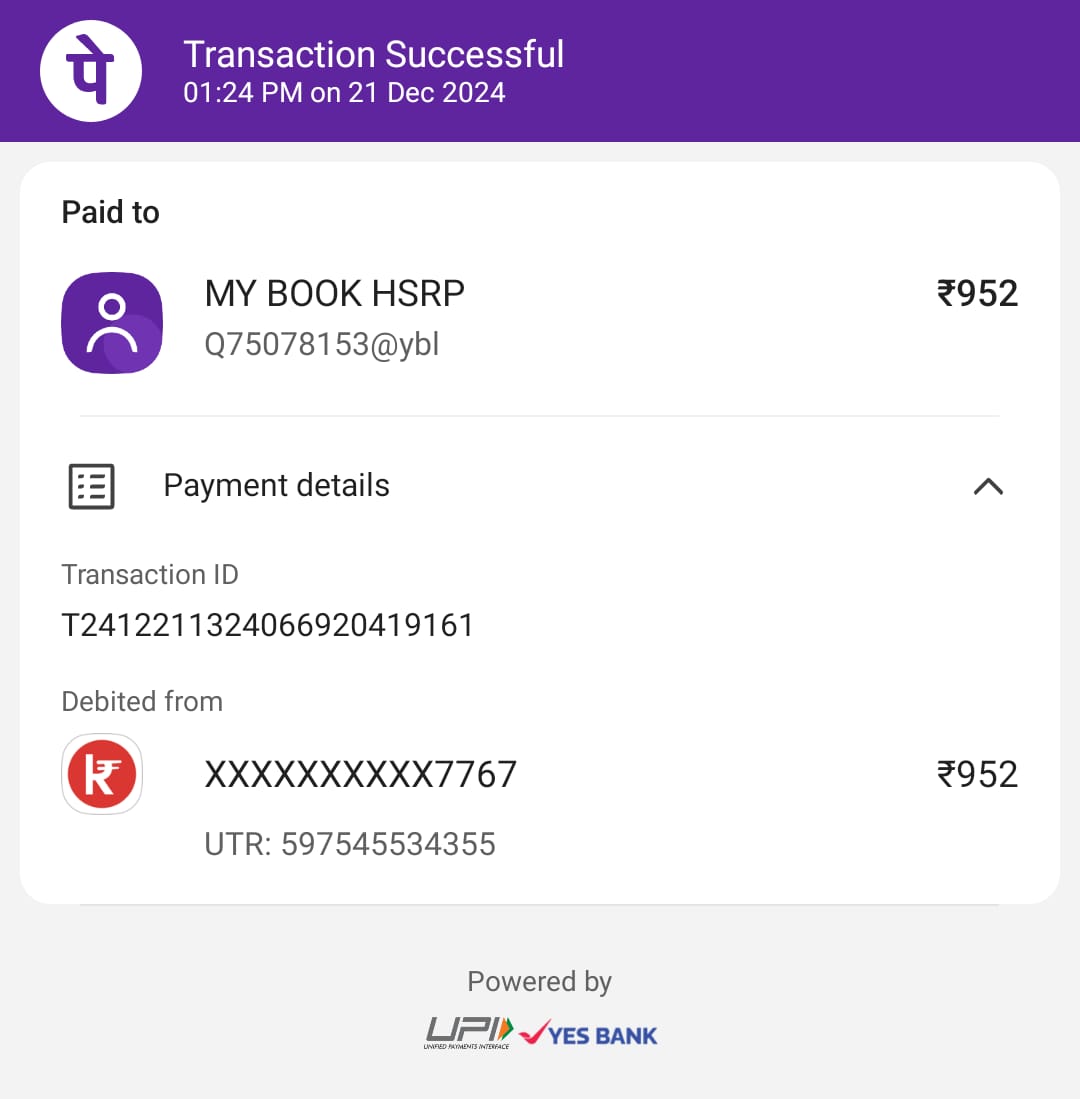Tap the transaction ID number T2412211324066920419161
The height and width of the screenshot is (1099, 1080).
click(268, 626)
